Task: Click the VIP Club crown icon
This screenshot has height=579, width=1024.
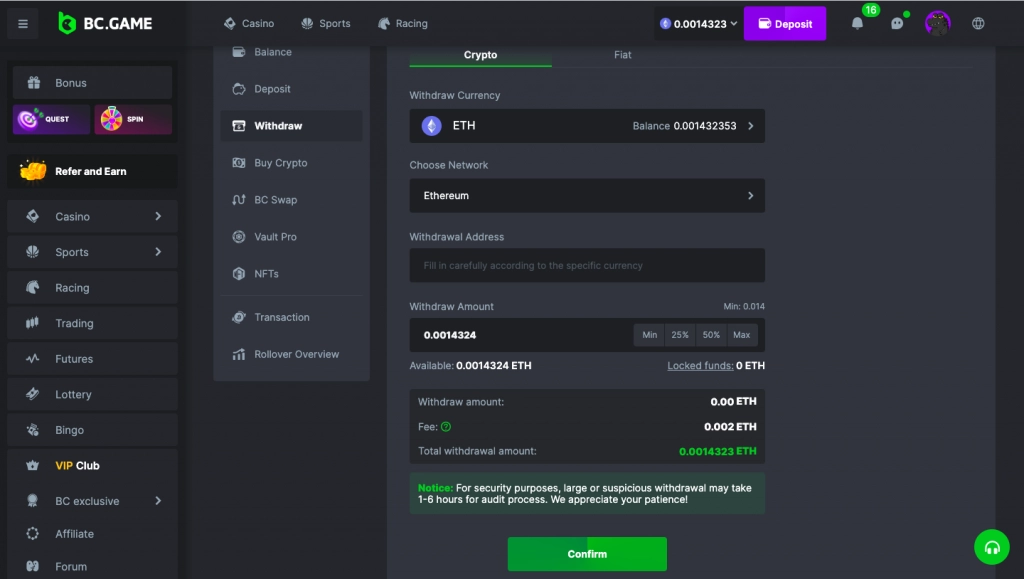Action: click(x=33, y=465)
